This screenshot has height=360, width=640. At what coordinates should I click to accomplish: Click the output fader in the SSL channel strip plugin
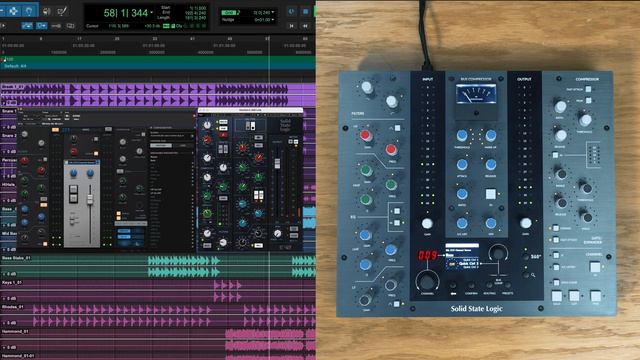tap(277, 163)
